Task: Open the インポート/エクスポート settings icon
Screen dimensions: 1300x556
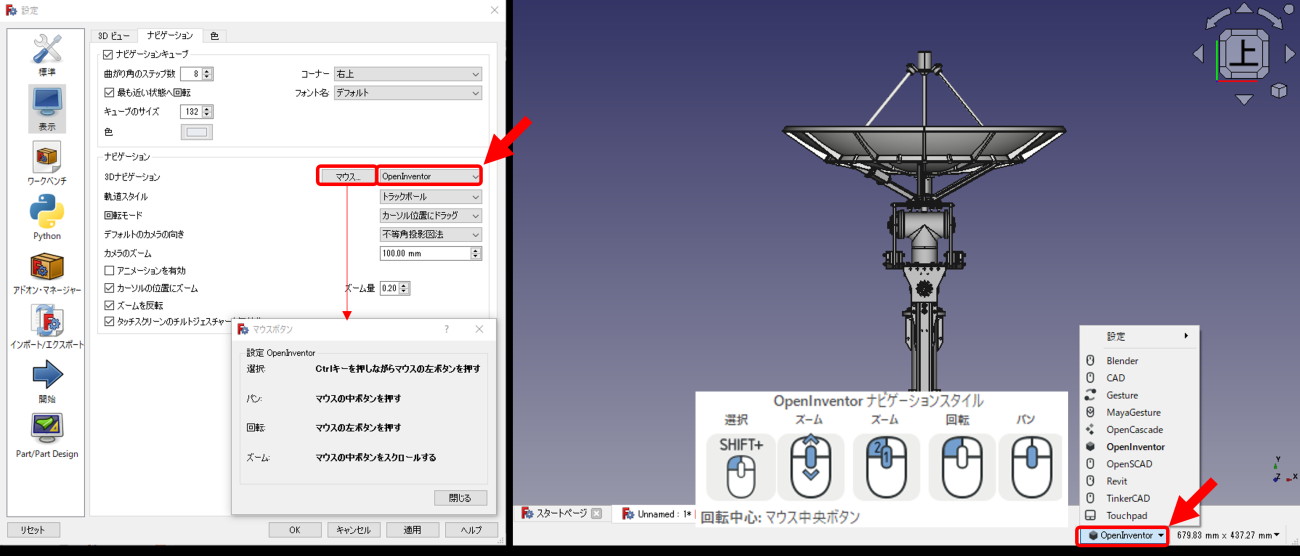Action: 46,326
